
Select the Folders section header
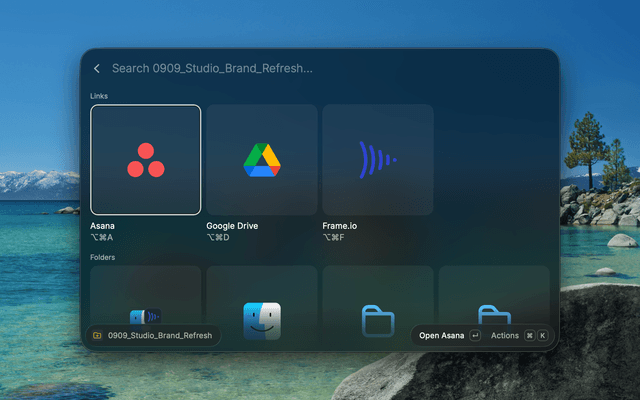[x=102, y=257]
